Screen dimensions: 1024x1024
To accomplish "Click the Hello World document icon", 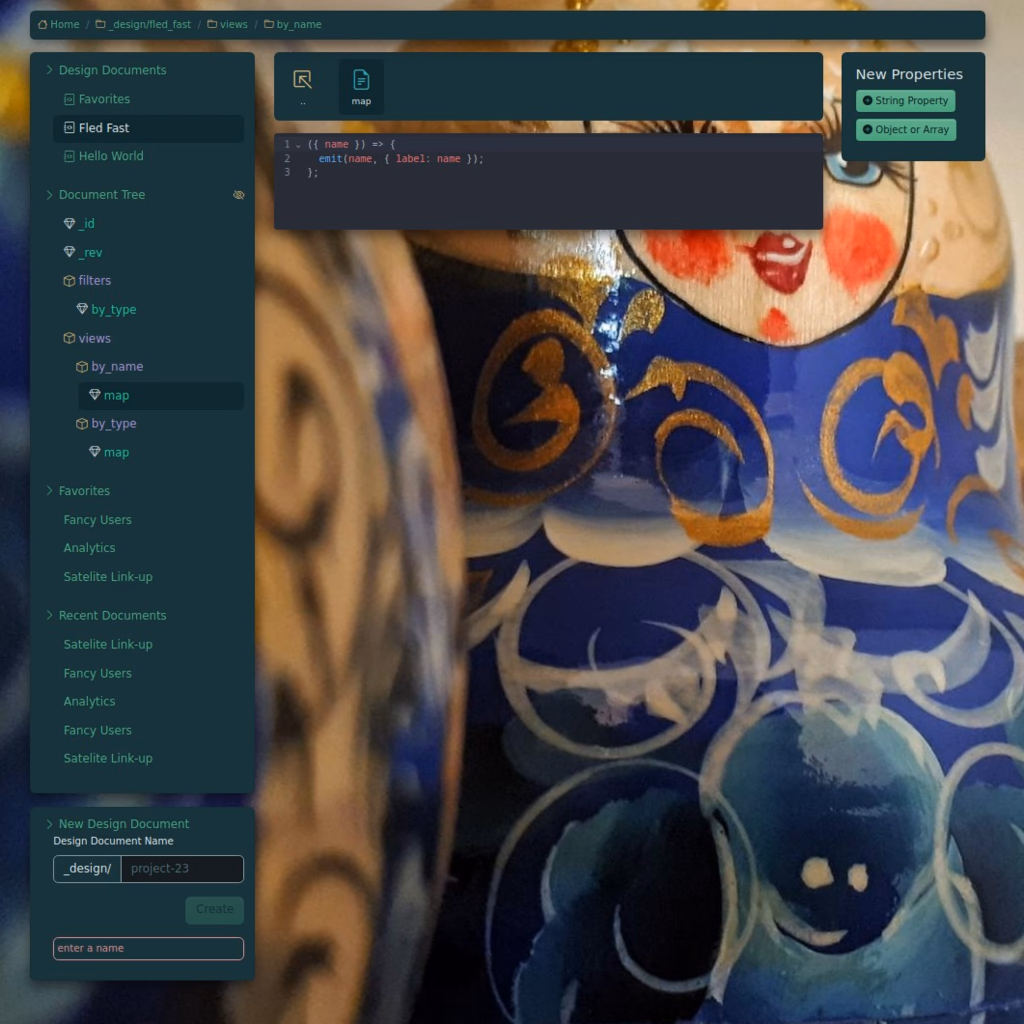I will (69, 156).
